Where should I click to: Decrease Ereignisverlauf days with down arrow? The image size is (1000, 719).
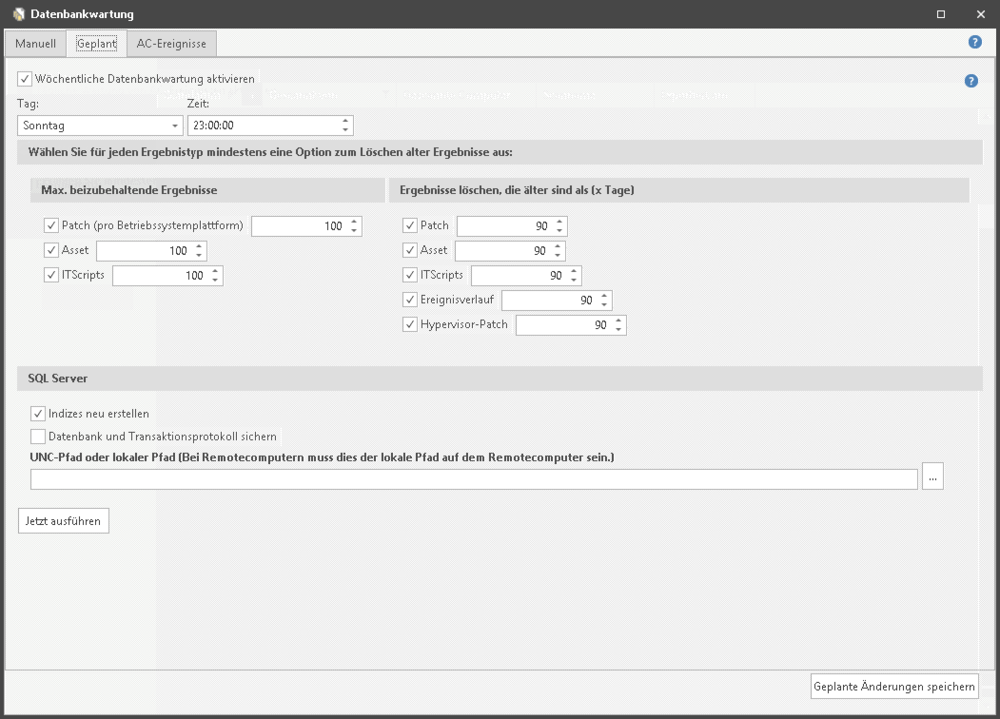[x=604, y=305]
